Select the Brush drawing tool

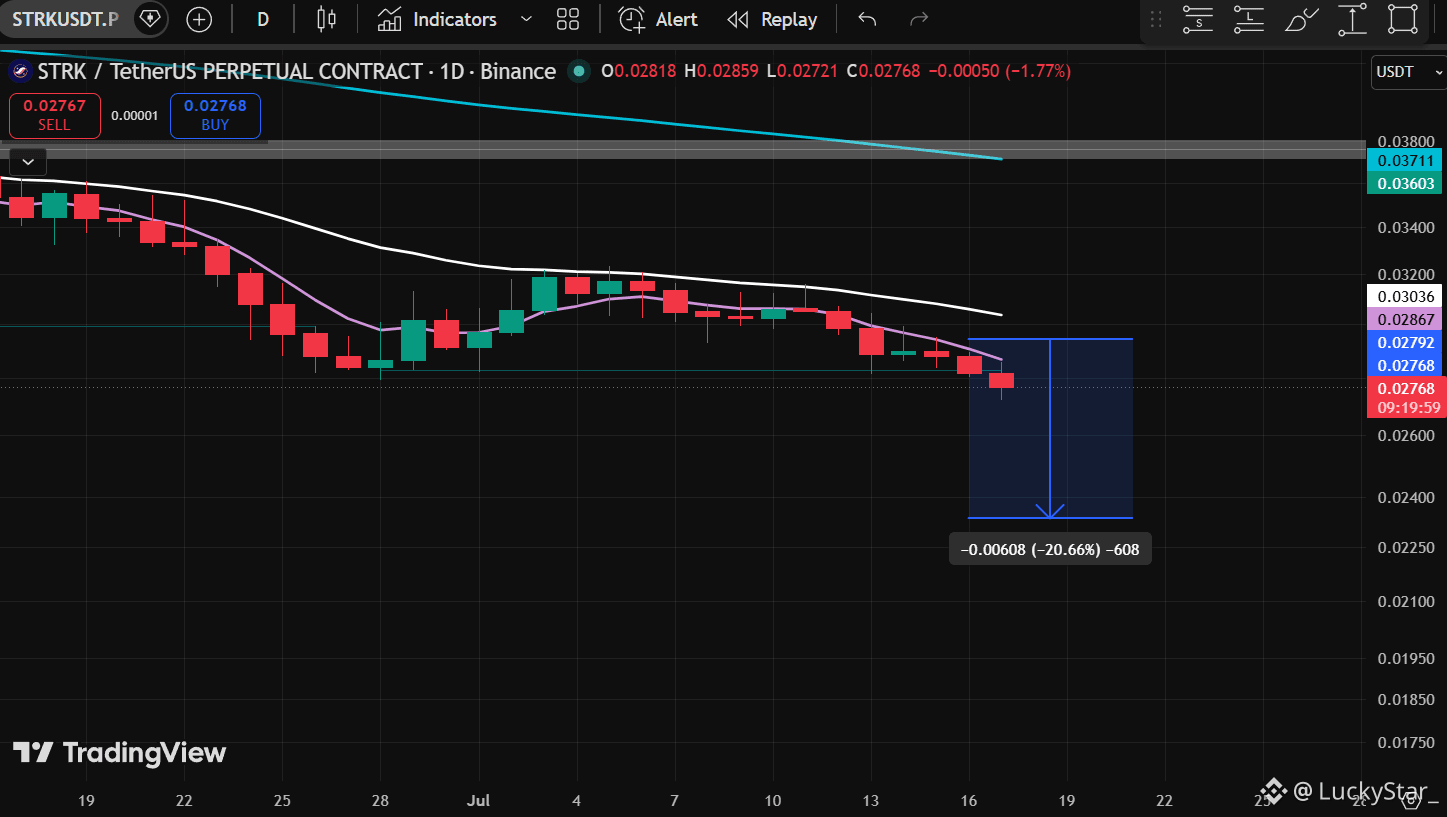[1301, 19]
